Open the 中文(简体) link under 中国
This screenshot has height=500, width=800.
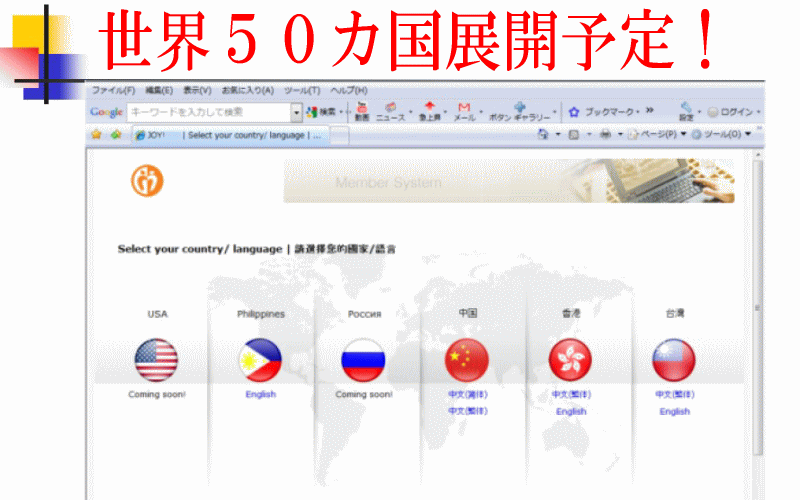[x=468, y=394]
